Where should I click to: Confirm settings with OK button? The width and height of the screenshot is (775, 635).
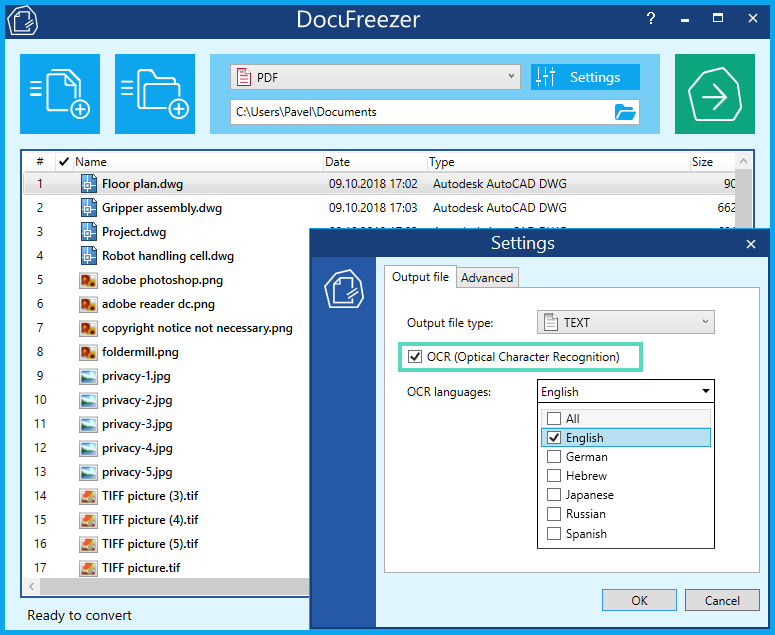[639, 600]
